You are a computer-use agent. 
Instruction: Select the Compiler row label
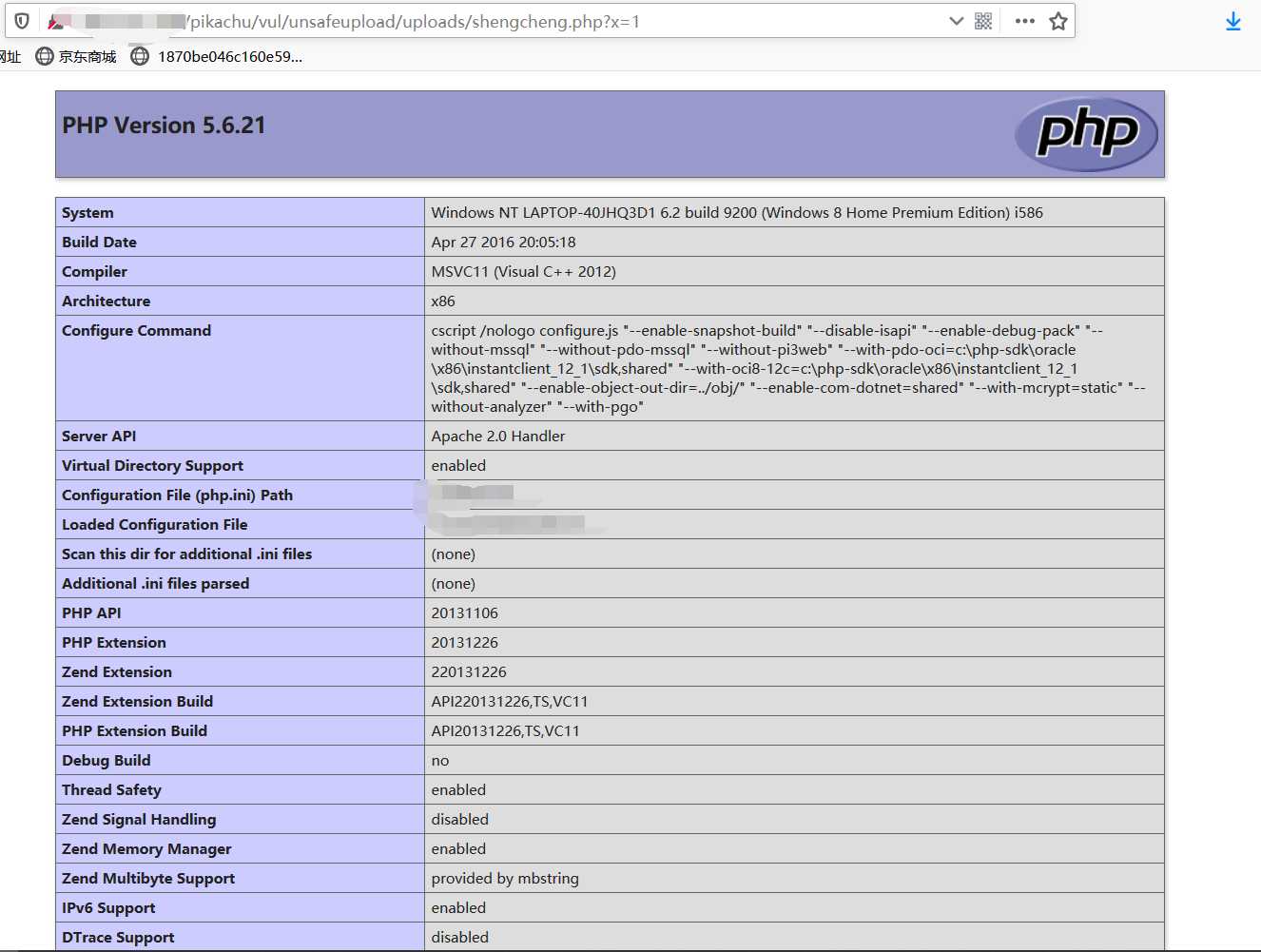94,271
